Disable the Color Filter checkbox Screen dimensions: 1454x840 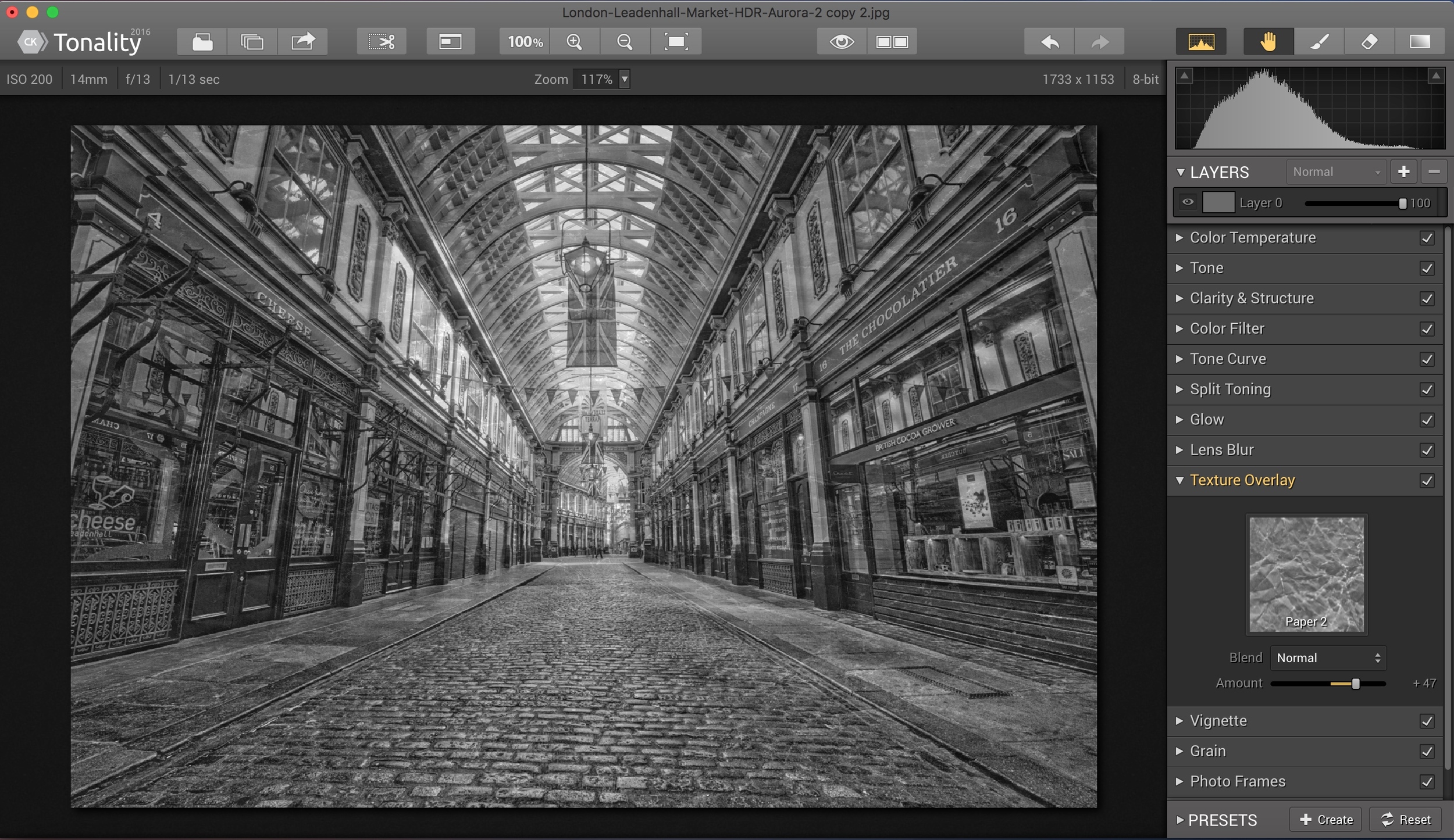(1427, 328)
